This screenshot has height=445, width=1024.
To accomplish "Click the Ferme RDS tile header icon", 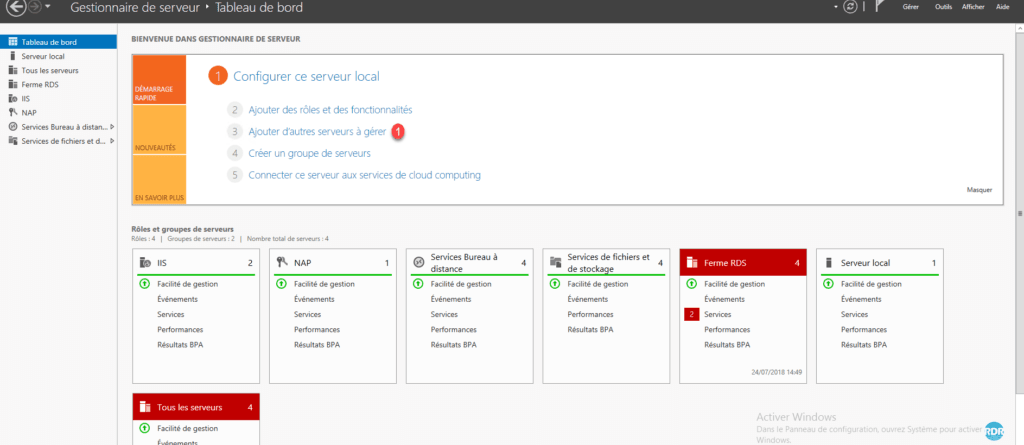I will 692,263.
